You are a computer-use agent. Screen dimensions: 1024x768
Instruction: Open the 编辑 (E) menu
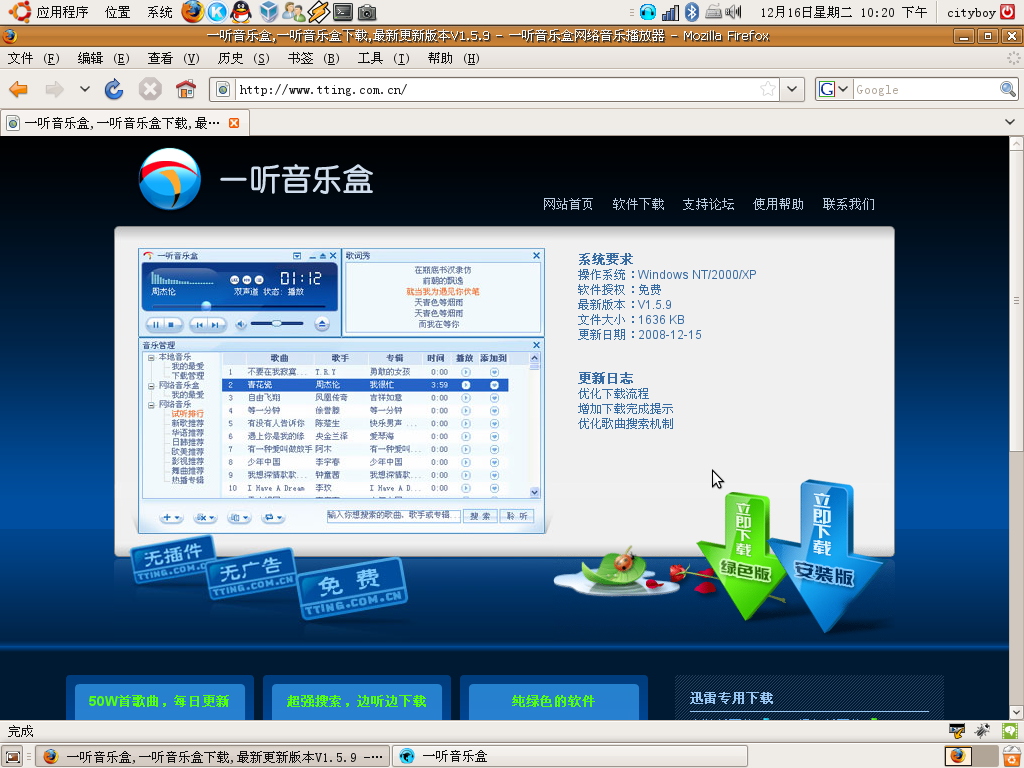[x=103, y=59]
